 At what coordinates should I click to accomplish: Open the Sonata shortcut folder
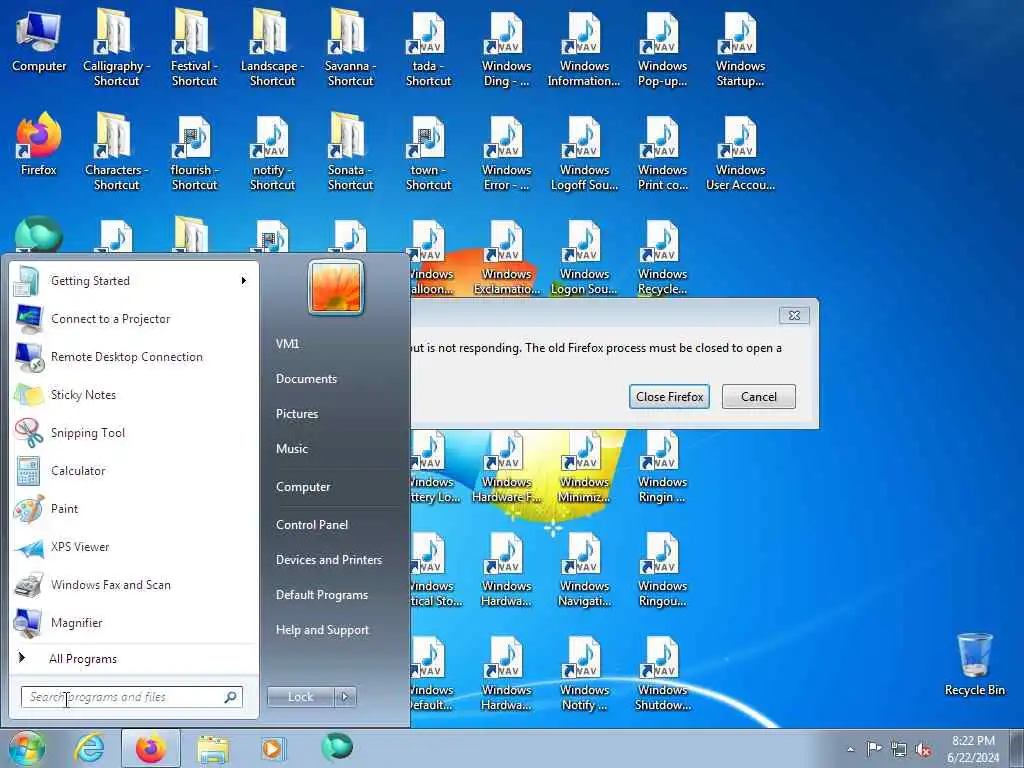350,152
